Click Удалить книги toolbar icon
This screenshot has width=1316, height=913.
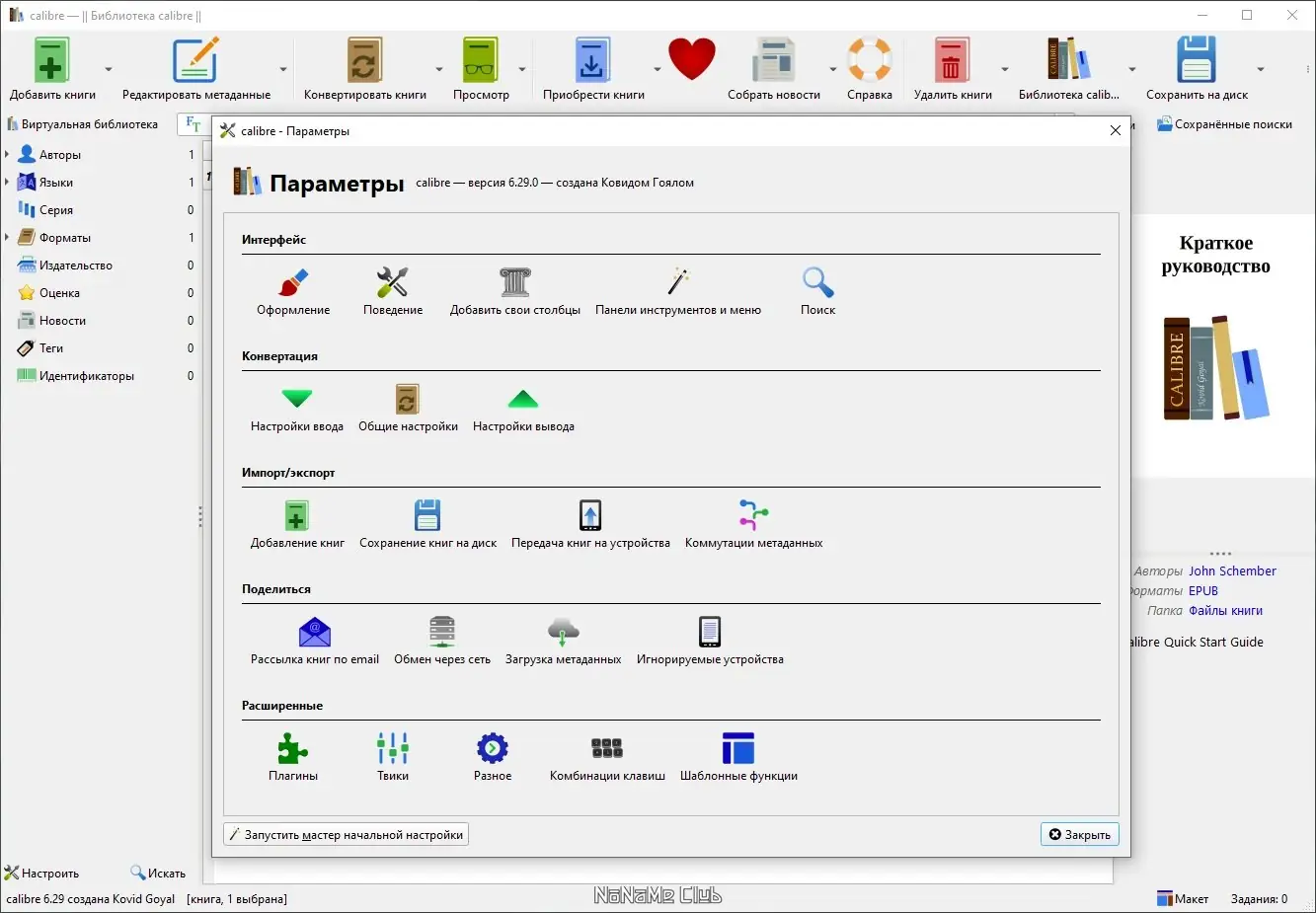953,68
